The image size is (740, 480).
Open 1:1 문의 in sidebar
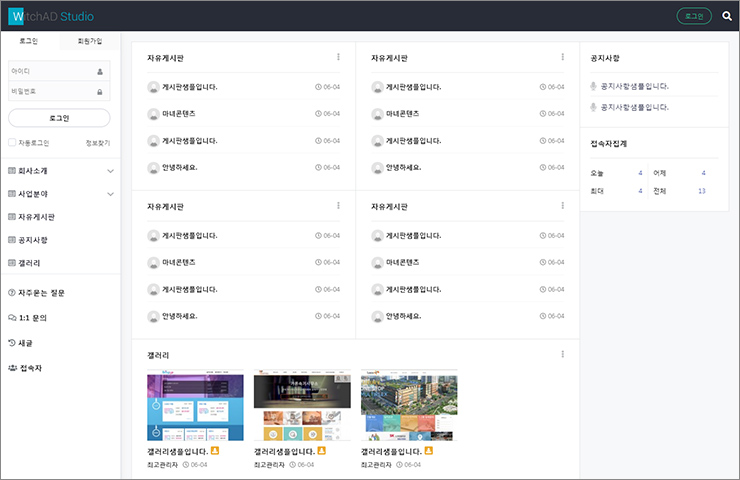point(33,318)
